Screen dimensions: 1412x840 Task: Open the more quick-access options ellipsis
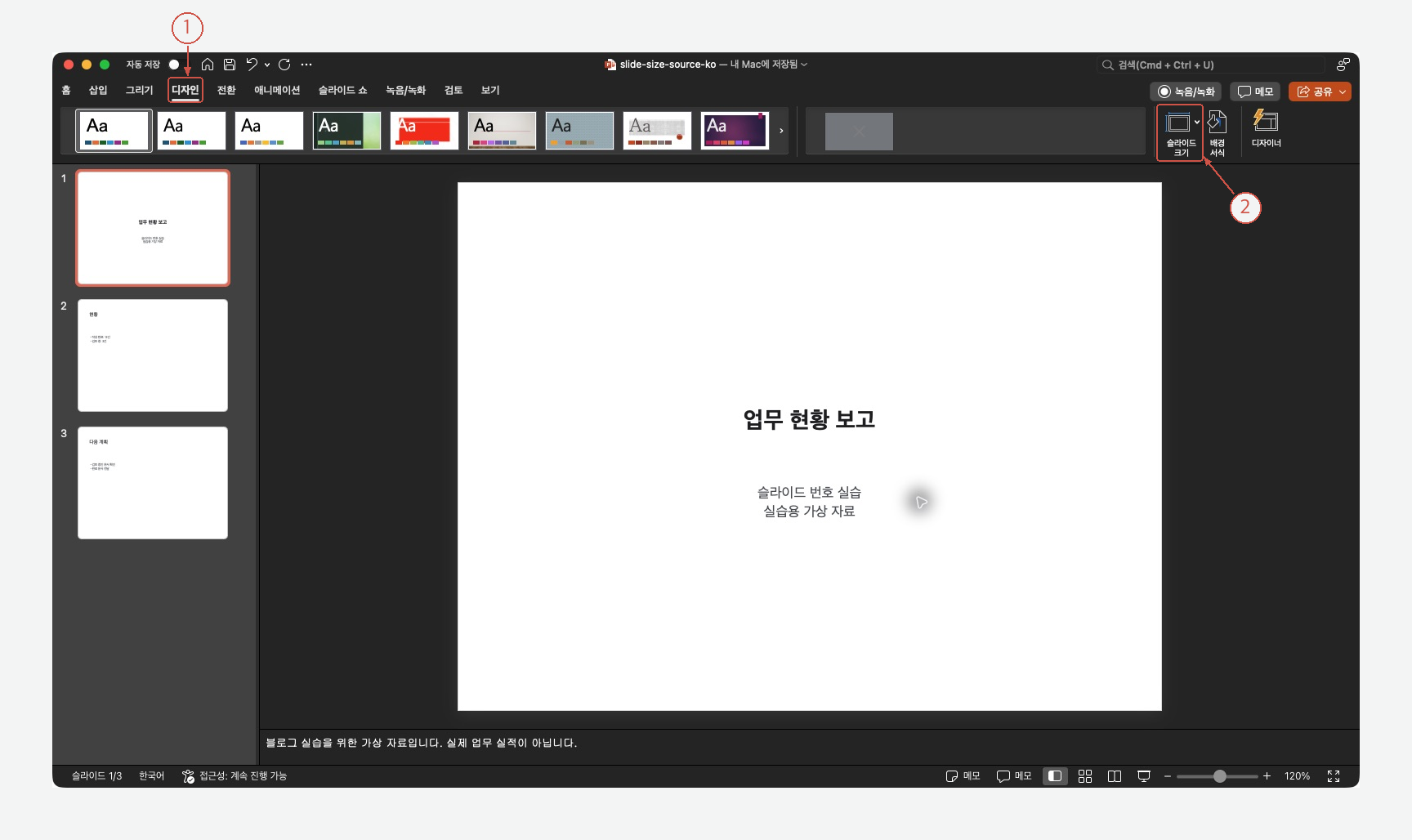pos(306,65)
